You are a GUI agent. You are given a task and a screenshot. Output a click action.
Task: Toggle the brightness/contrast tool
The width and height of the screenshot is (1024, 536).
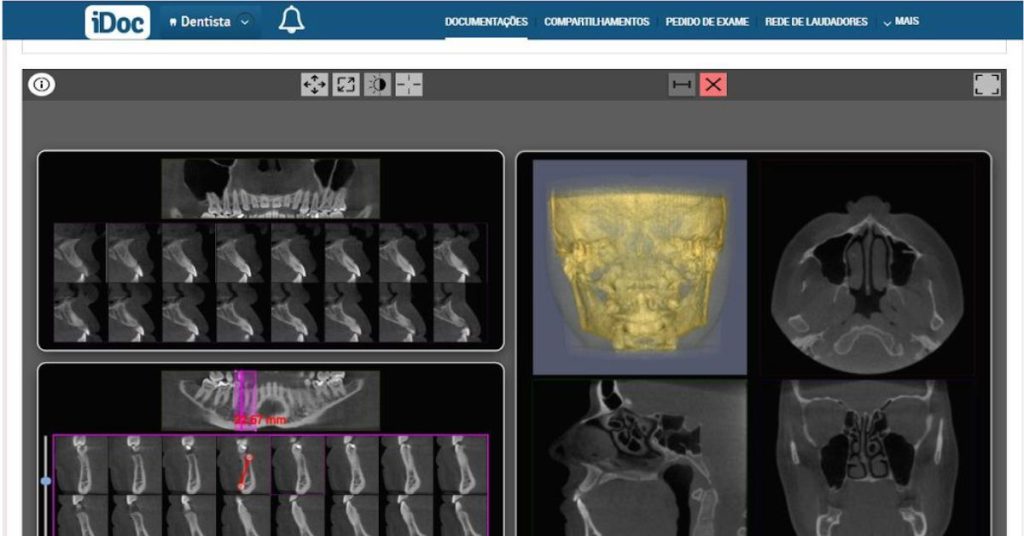tap(377, 85)
